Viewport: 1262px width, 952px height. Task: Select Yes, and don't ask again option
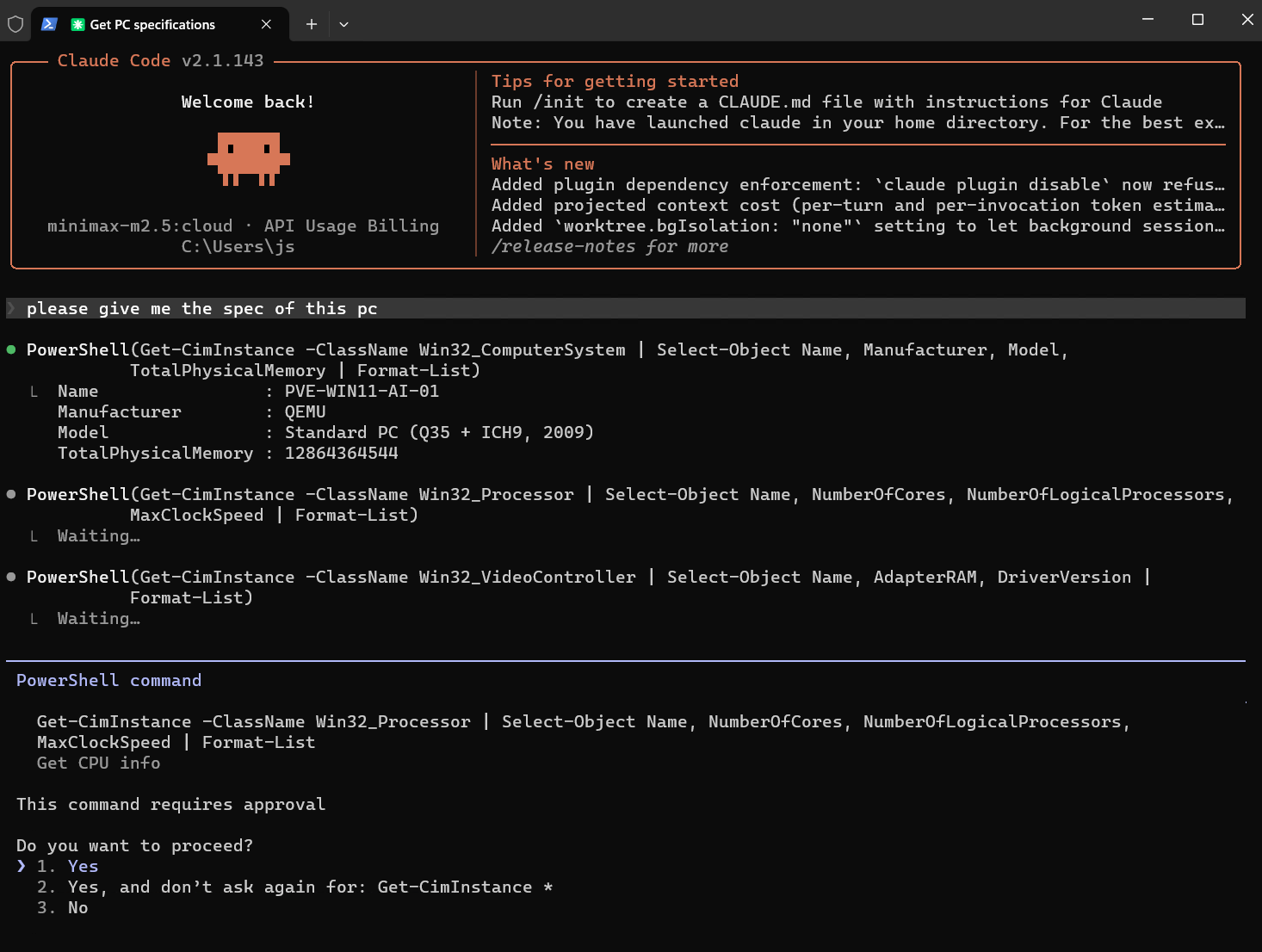coord(294,887)
